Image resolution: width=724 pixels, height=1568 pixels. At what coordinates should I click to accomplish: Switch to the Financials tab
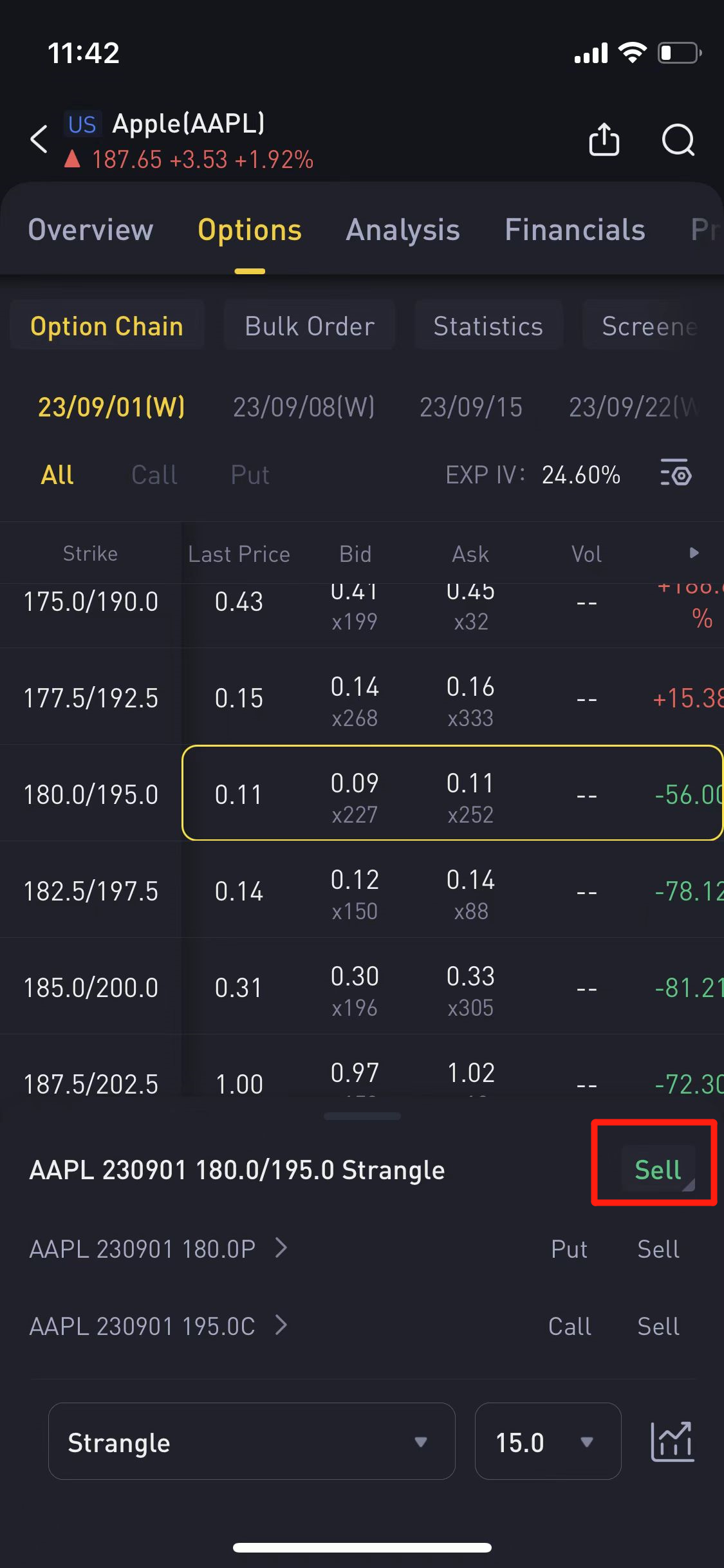(x=575, y=230)
